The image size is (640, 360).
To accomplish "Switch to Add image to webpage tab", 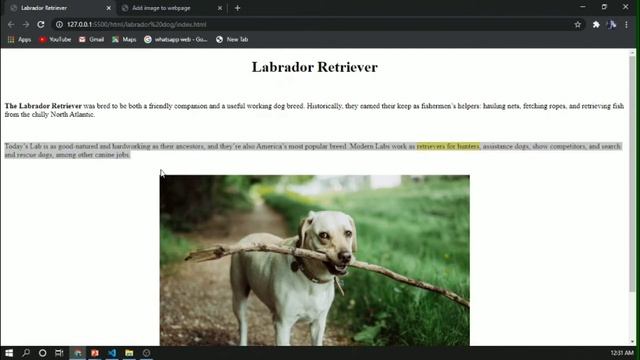I will [x=171, y=8].
